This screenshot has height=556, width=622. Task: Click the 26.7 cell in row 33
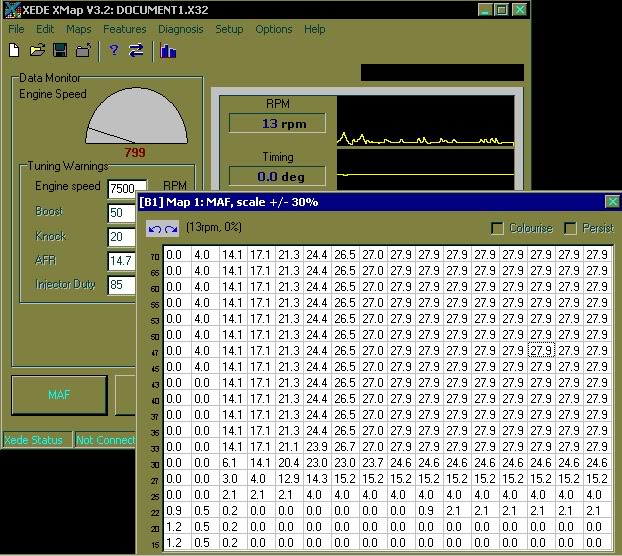click(345, 447)
